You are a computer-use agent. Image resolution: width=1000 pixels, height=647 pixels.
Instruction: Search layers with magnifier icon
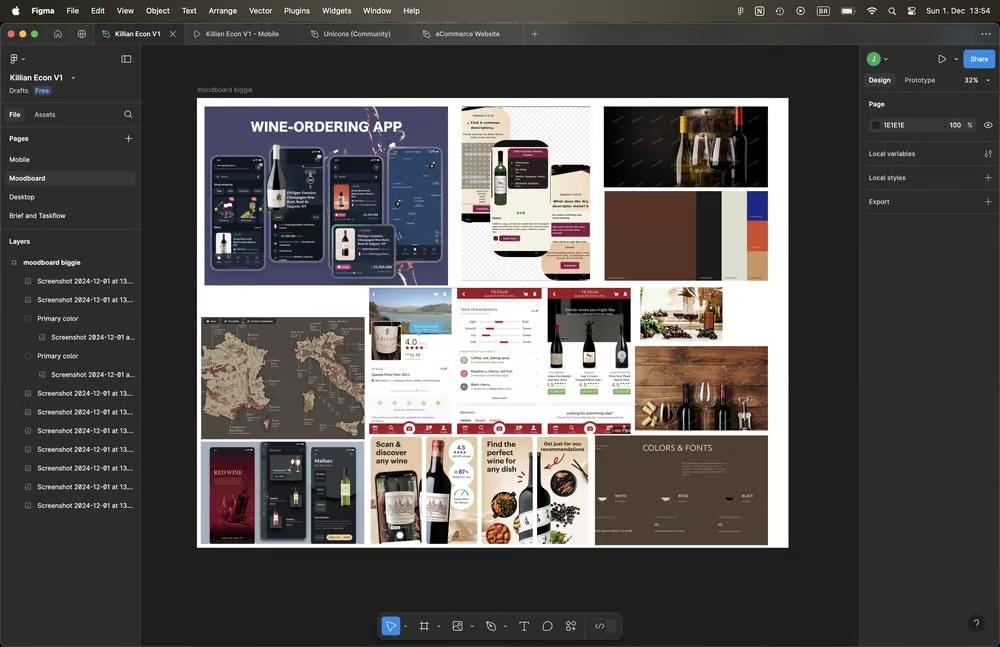click(x=128, y=114)
